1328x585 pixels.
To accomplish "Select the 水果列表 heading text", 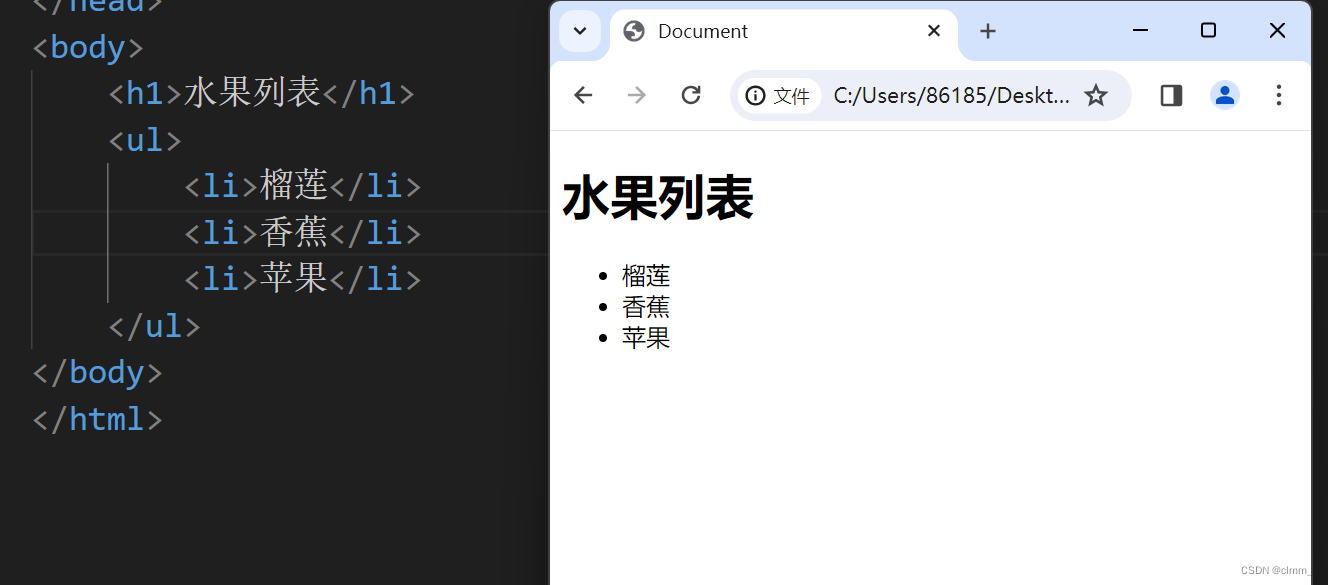I will point(657,198).
